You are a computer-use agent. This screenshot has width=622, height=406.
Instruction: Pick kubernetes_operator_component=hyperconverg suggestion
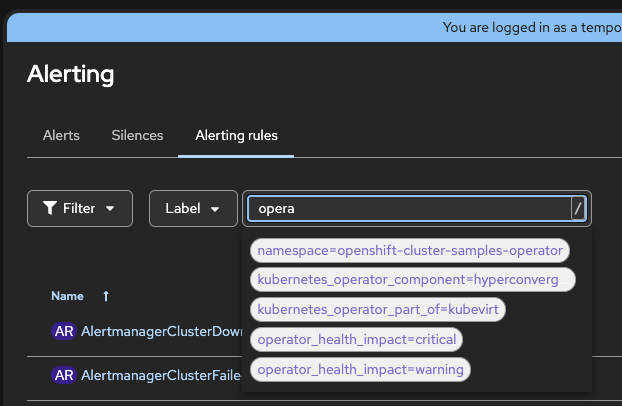[x=411, y=280]
